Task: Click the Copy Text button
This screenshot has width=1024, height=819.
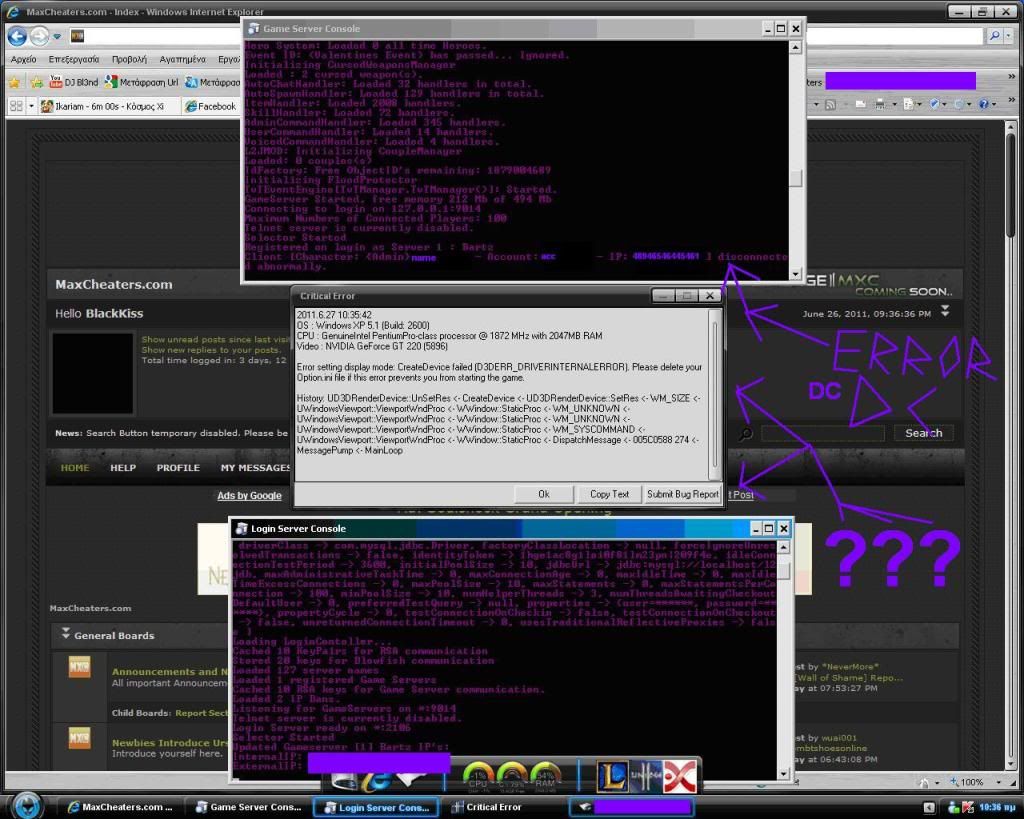Action: pos(609,493)
